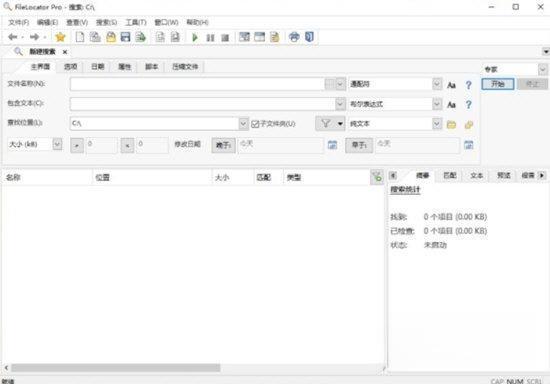Open the 编辑(E) menu
550x384 pixels.
point(47,22)
